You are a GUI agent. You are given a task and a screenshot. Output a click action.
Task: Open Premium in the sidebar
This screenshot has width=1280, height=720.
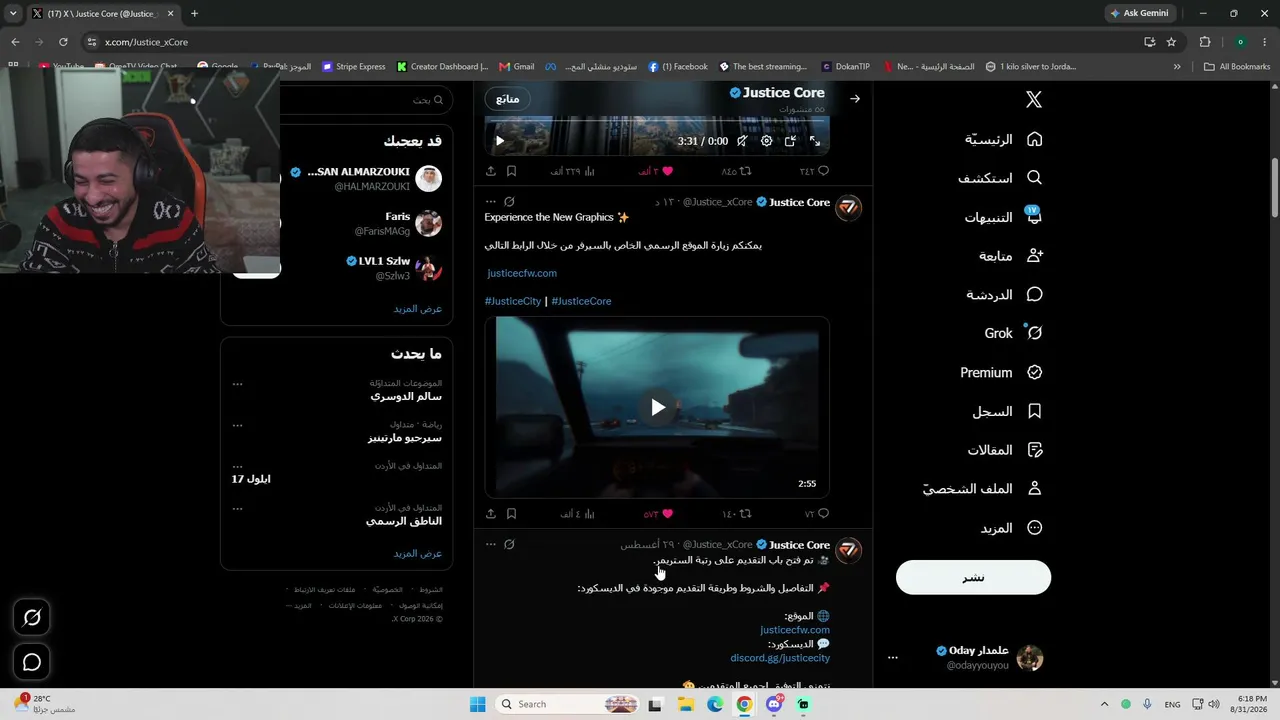click(x=1001, y=372)
